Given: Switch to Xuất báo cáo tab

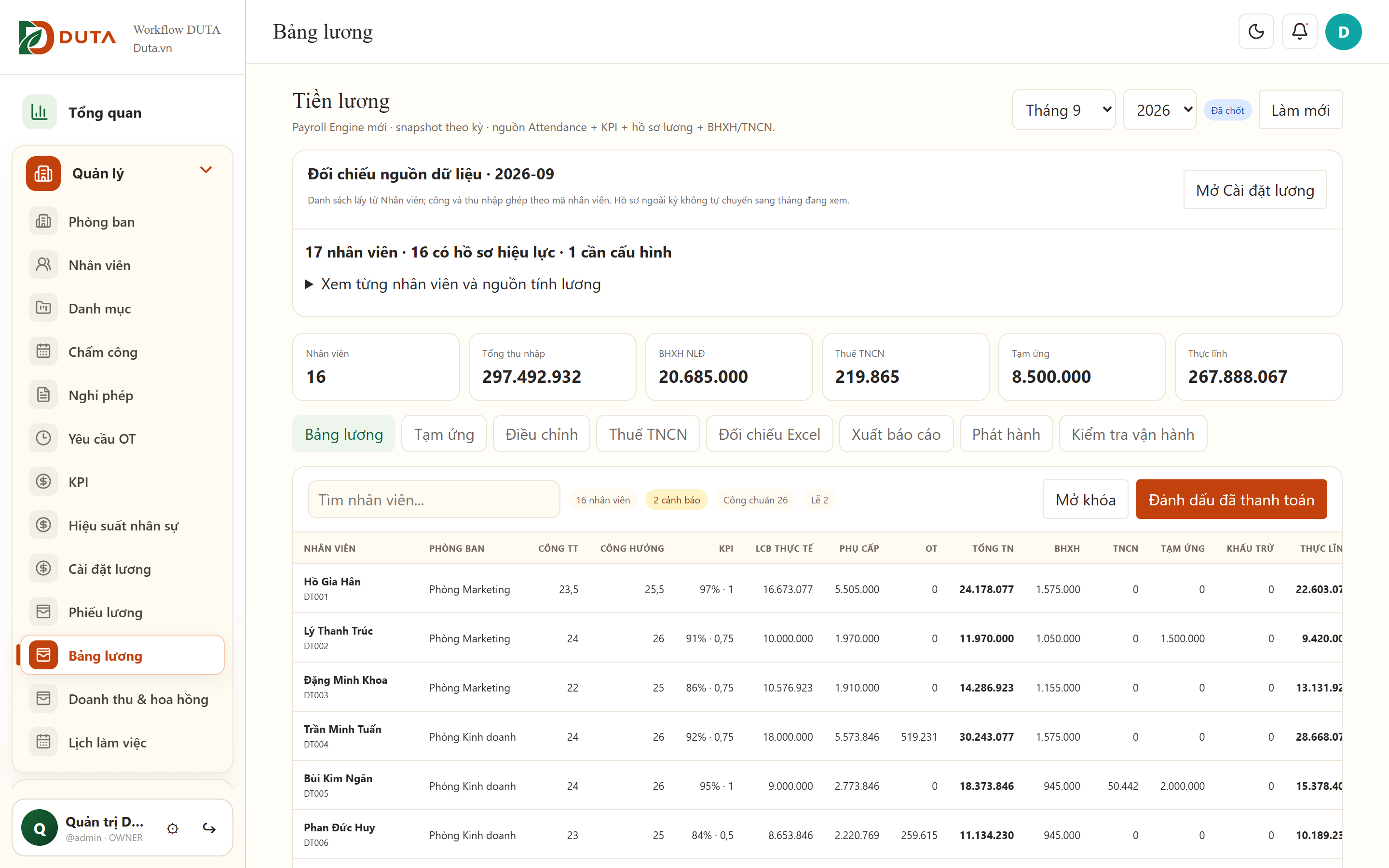Looking at the screenshot, I should 896,434.
